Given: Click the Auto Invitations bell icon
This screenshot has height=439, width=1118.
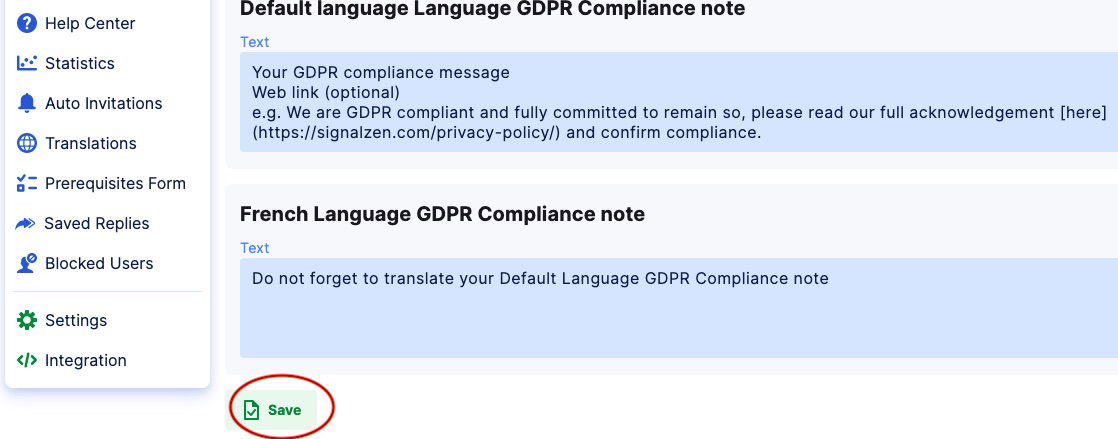Looking at the screenshot, I should point(27,103).
